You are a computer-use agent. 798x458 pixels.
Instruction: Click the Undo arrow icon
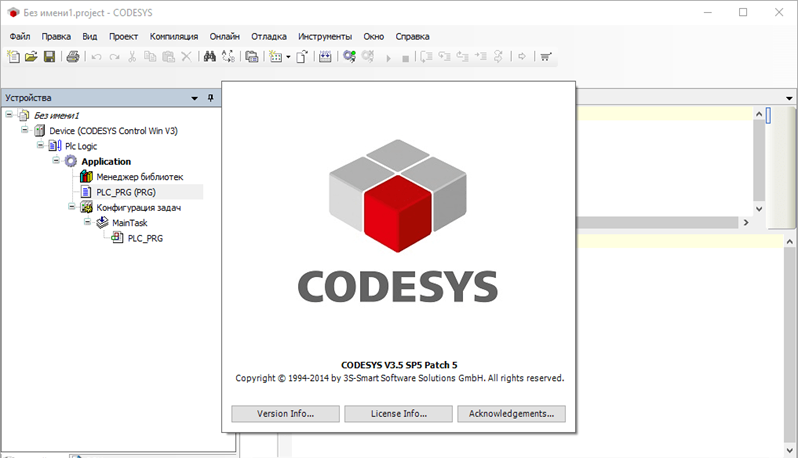coord(96,56)
